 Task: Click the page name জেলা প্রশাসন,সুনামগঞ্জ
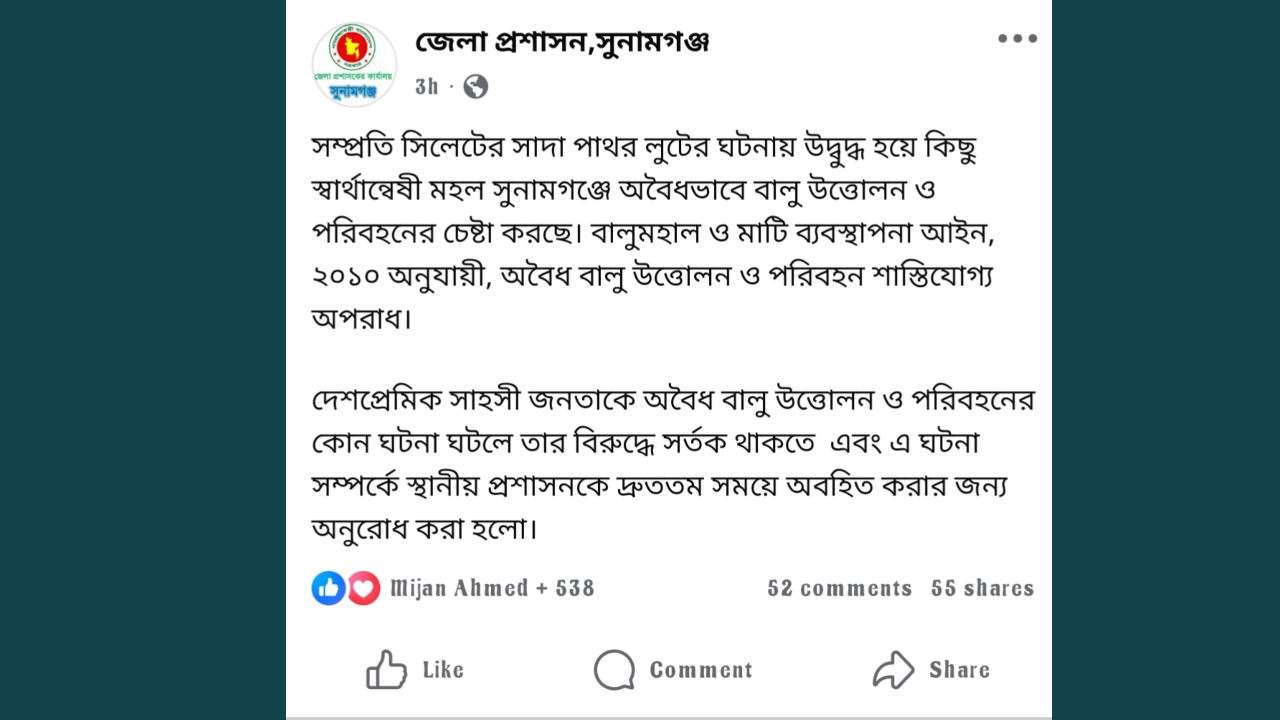[x=562, y=42]
